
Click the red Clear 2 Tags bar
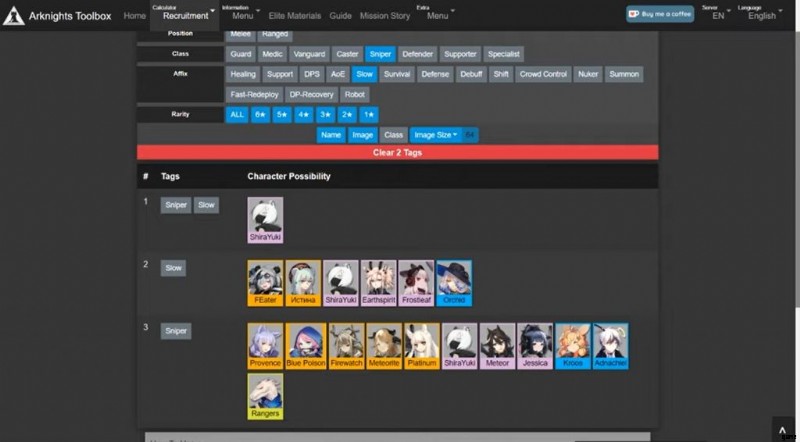click(x=398, y=152)
